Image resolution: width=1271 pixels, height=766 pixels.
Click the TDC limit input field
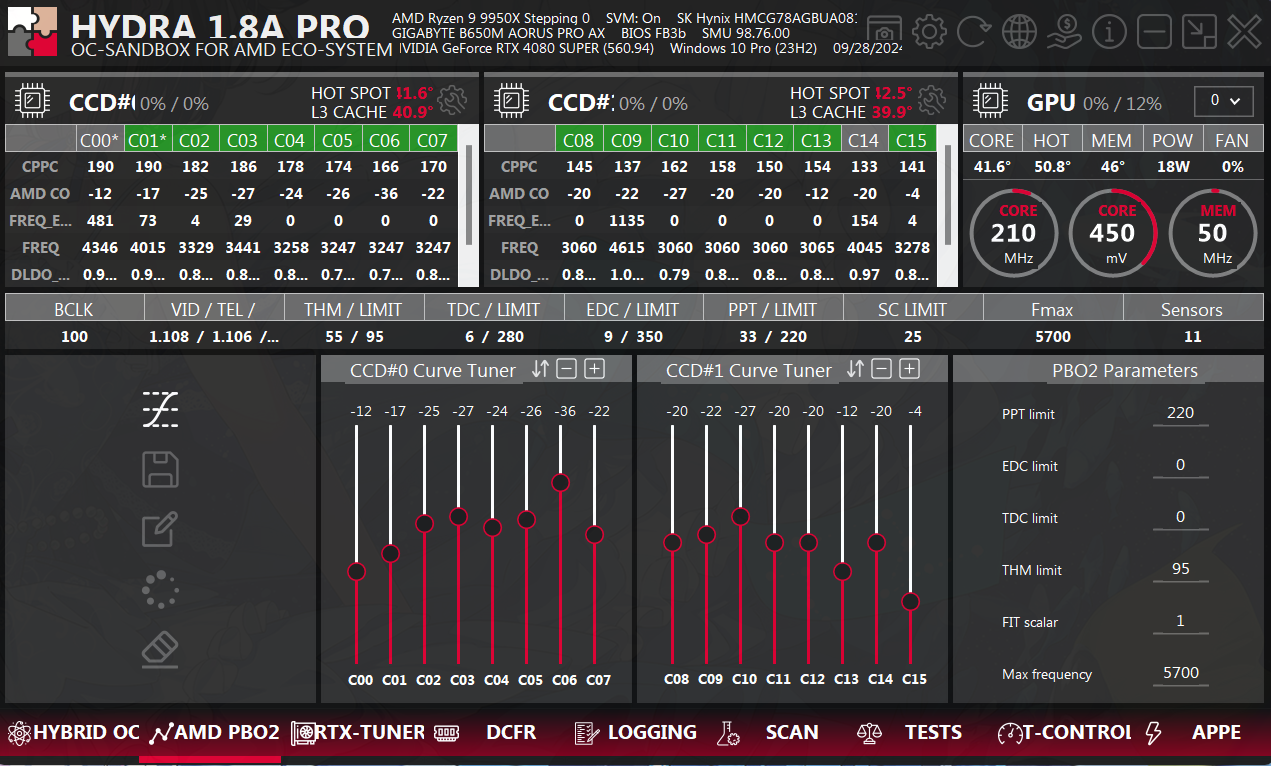[x=1180, y=517]
